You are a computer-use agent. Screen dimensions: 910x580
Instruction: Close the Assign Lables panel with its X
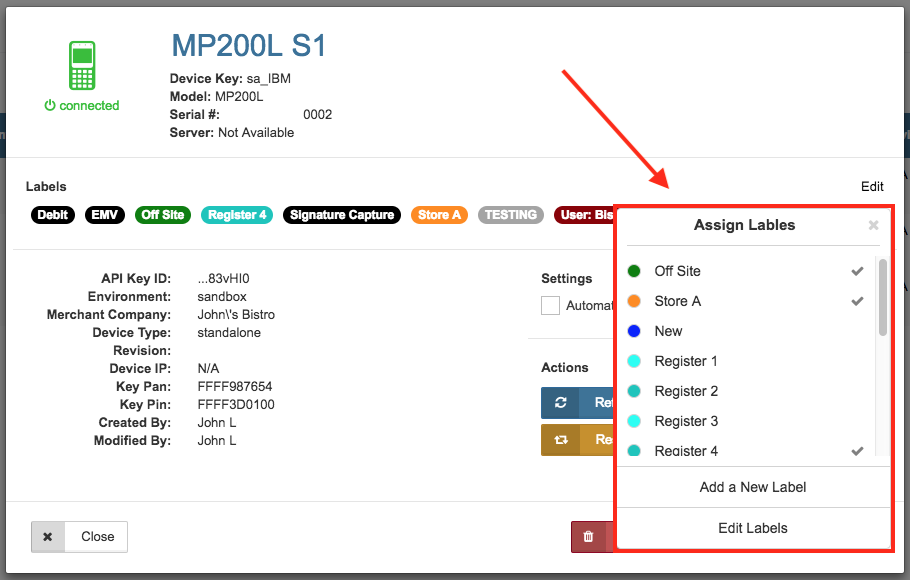coord(873,225)
